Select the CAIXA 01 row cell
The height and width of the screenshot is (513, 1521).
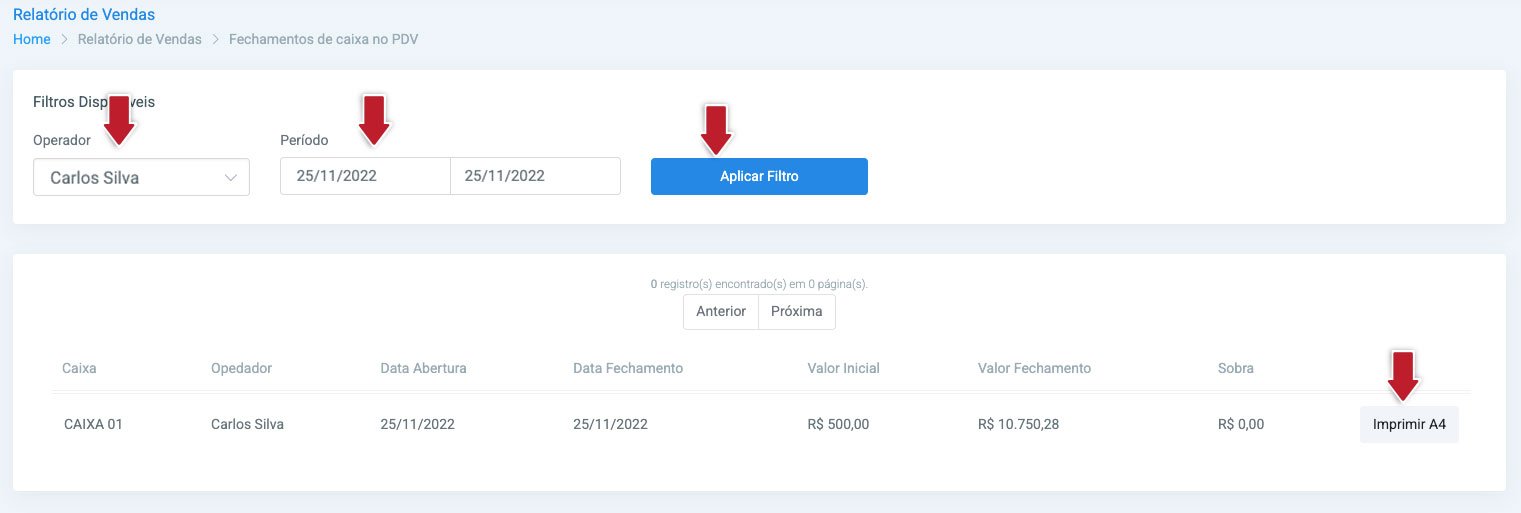(93, 424)
